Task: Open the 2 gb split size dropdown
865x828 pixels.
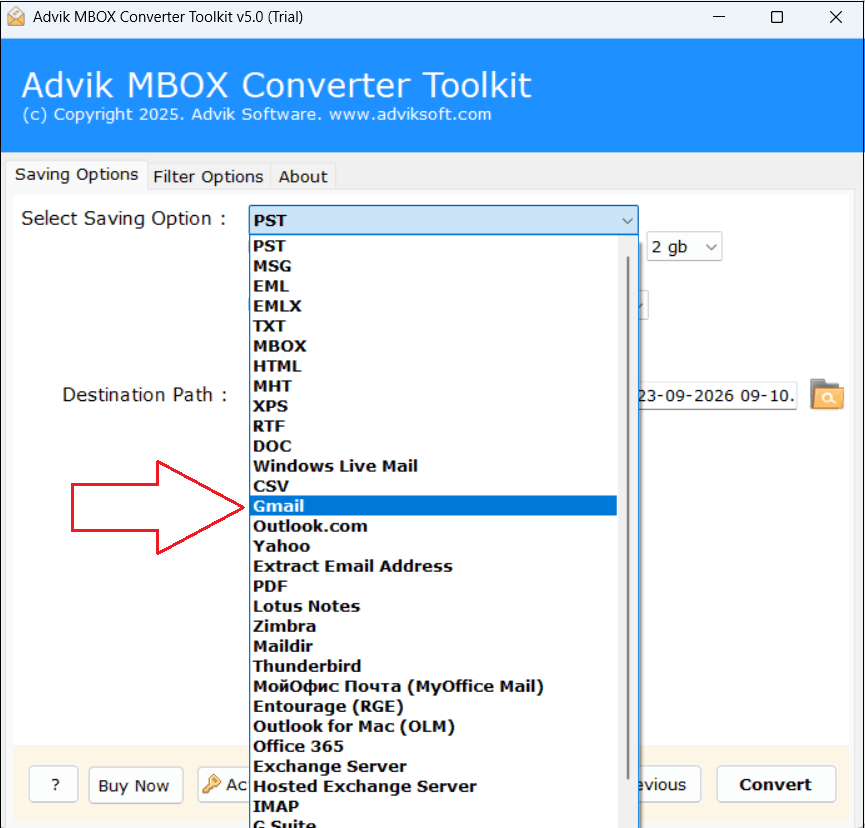Action: (x=684, y=247)
